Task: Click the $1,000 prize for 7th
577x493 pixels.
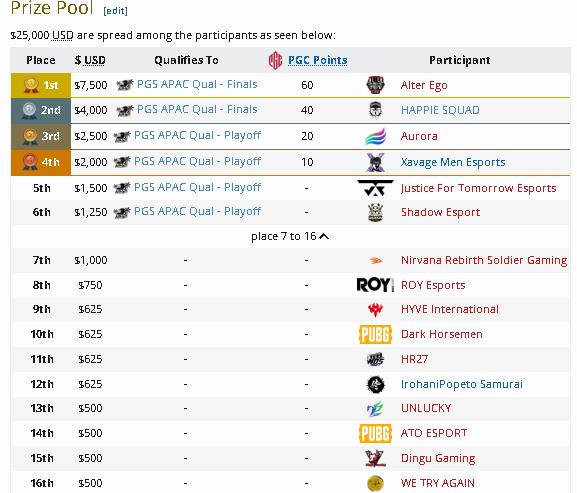Action: (91, 260)
